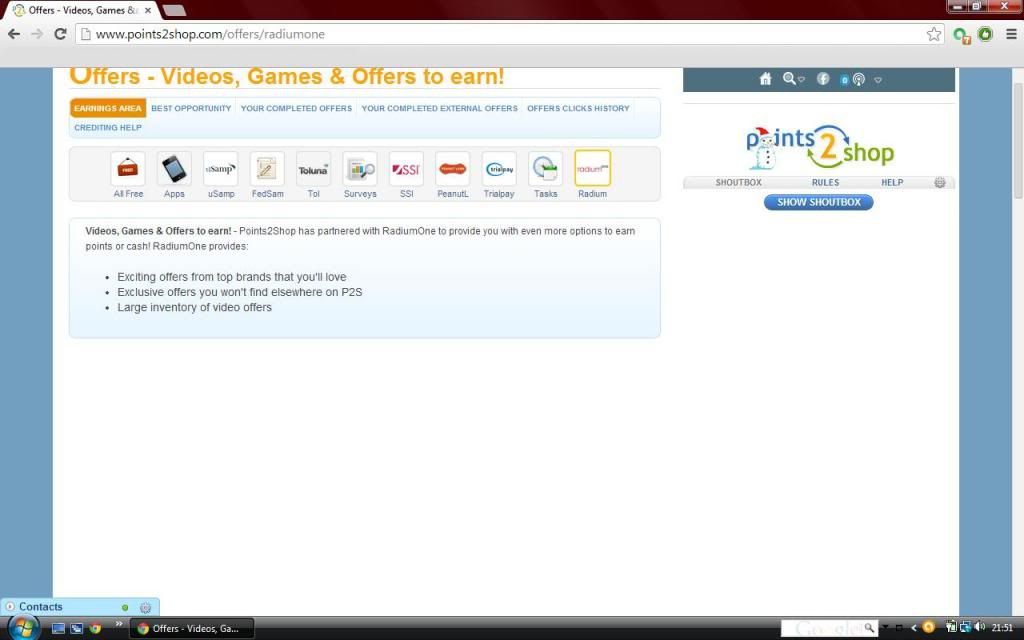This screenshot has height=640, width=1024.
Task: Click the Points2Shop logo
Action: [820, 147]
